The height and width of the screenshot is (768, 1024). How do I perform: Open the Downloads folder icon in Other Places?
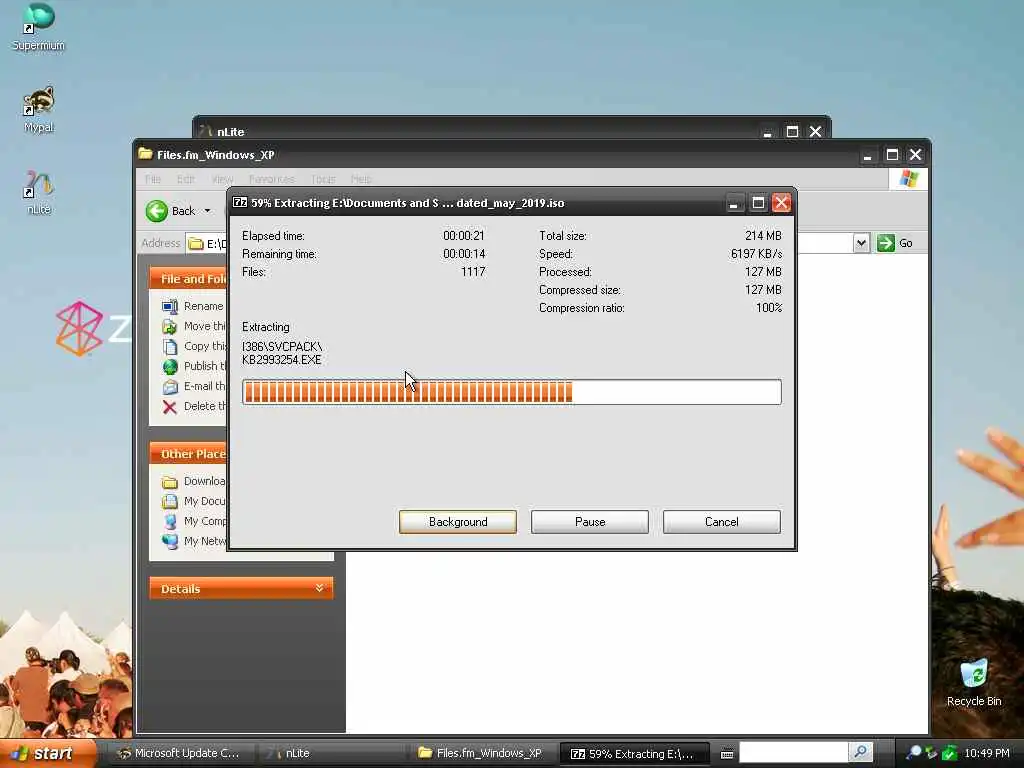coord(170,482)
